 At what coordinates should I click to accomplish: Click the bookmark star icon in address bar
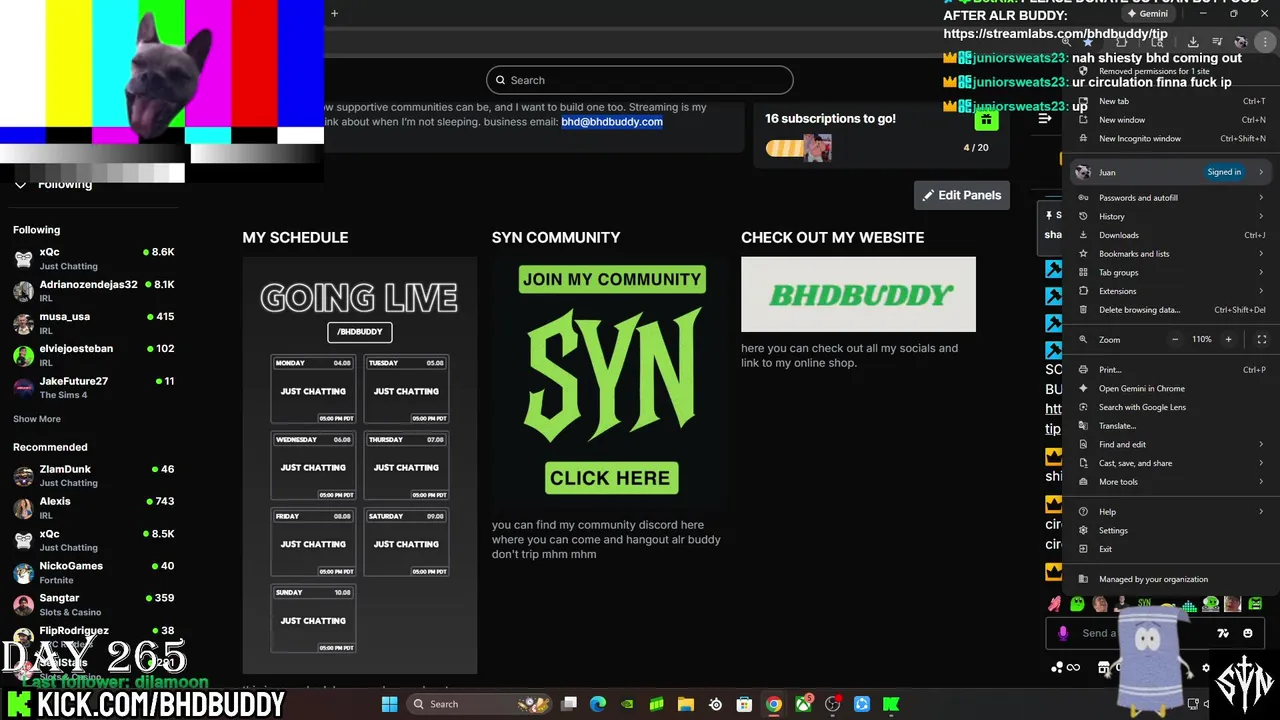click(1088, 42)
